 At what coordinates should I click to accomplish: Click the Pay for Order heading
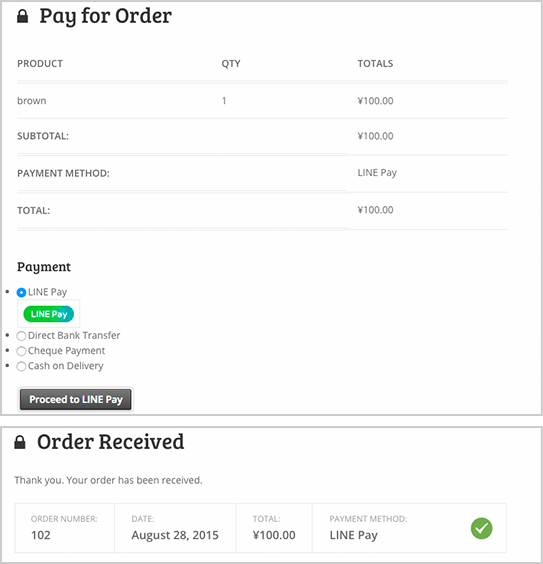tap(105, 17)
